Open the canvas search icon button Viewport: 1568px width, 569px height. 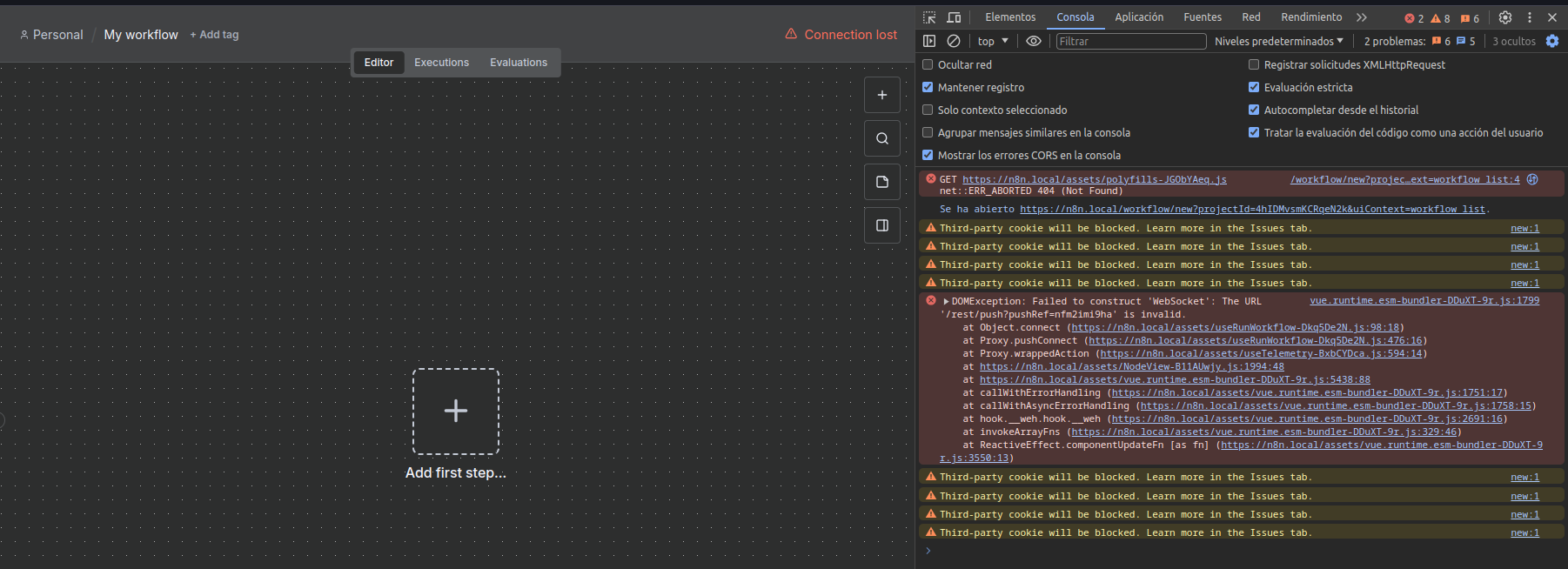(881, 138)
